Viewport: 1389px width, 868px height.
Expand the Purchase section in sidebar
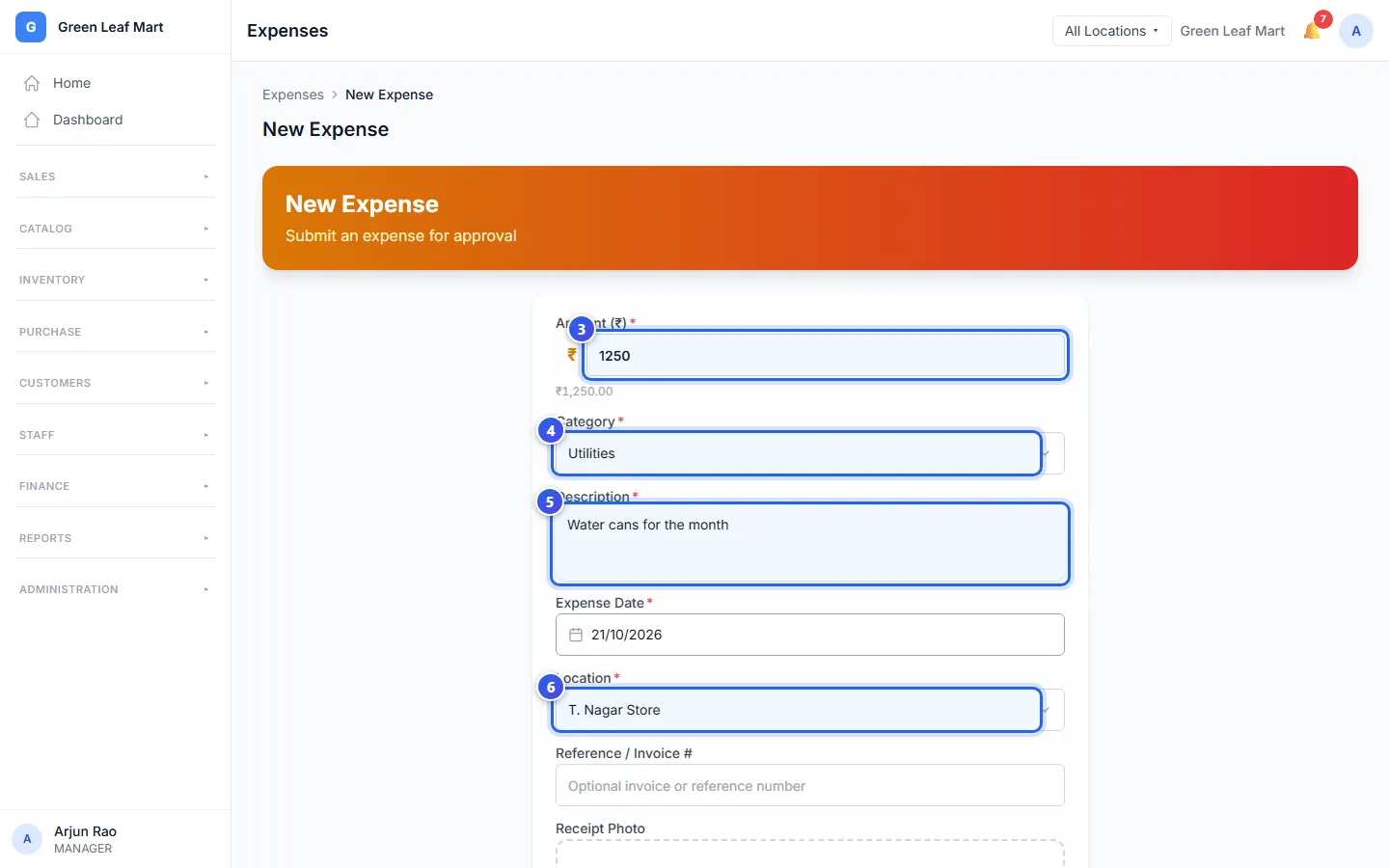pos(115,332)
